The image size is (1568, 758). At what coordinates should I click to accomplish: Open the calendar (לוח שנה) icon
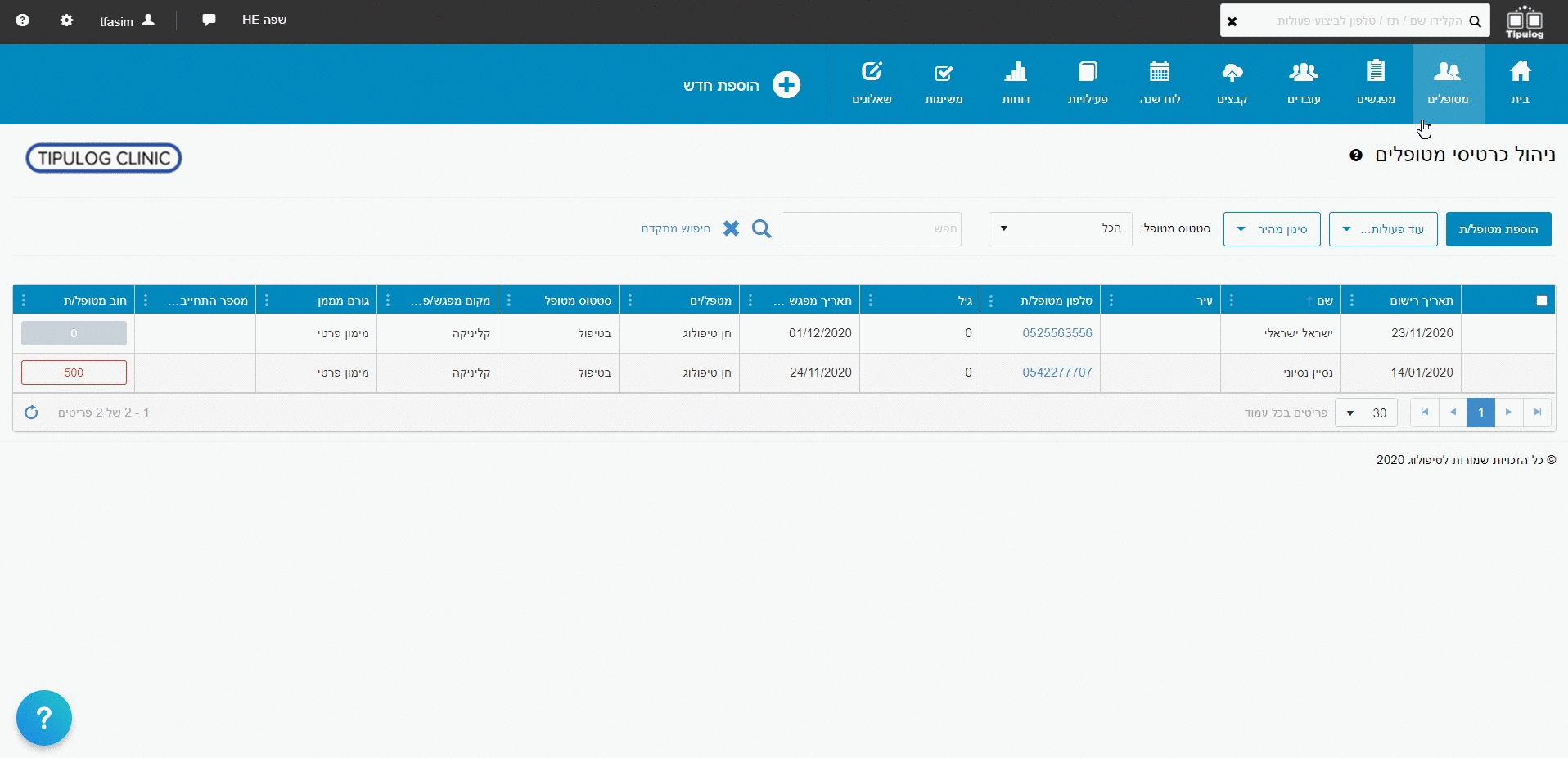(x=1160, y=72)
